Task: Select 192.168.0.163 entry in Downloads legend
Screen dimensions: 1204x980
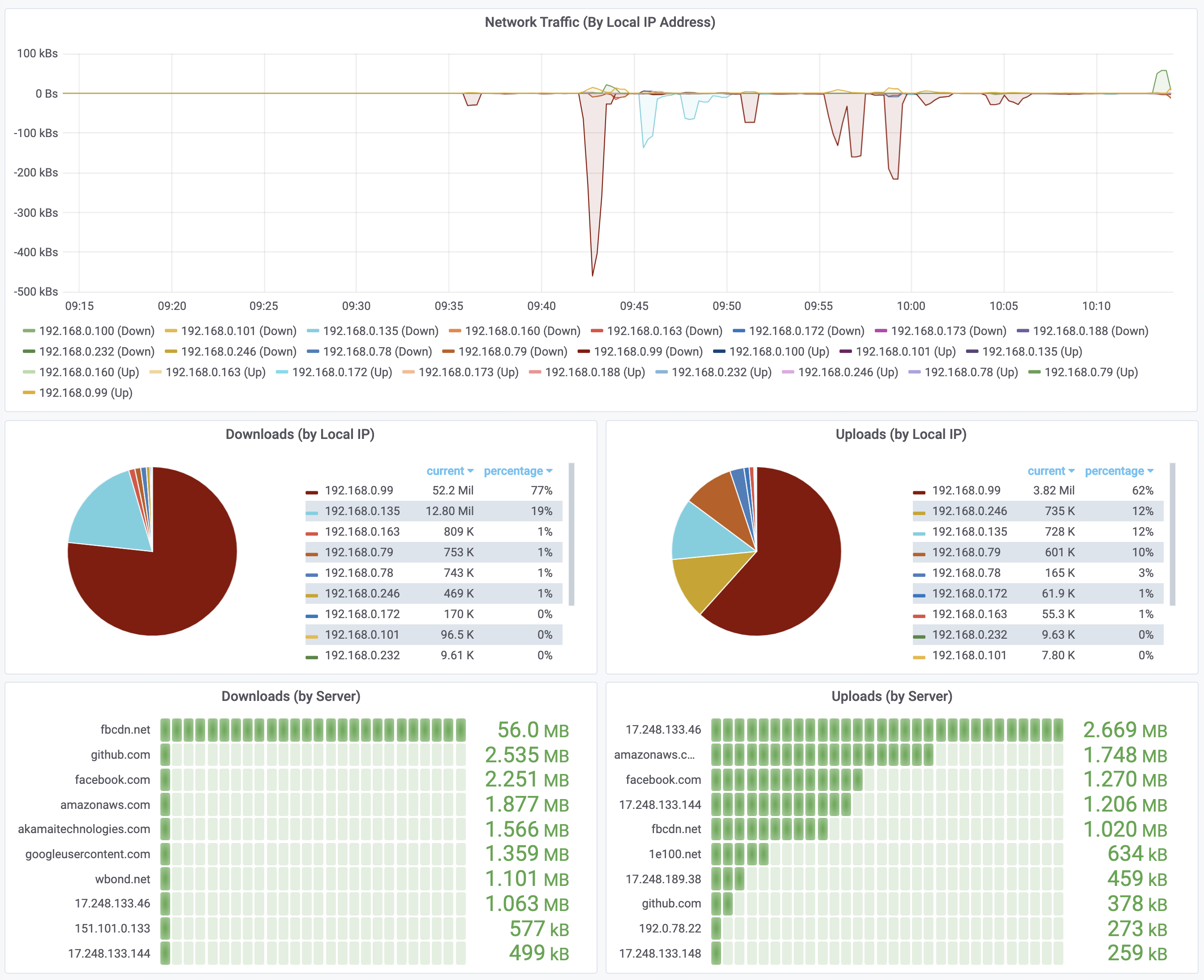Action: click(x=362, y=532)
